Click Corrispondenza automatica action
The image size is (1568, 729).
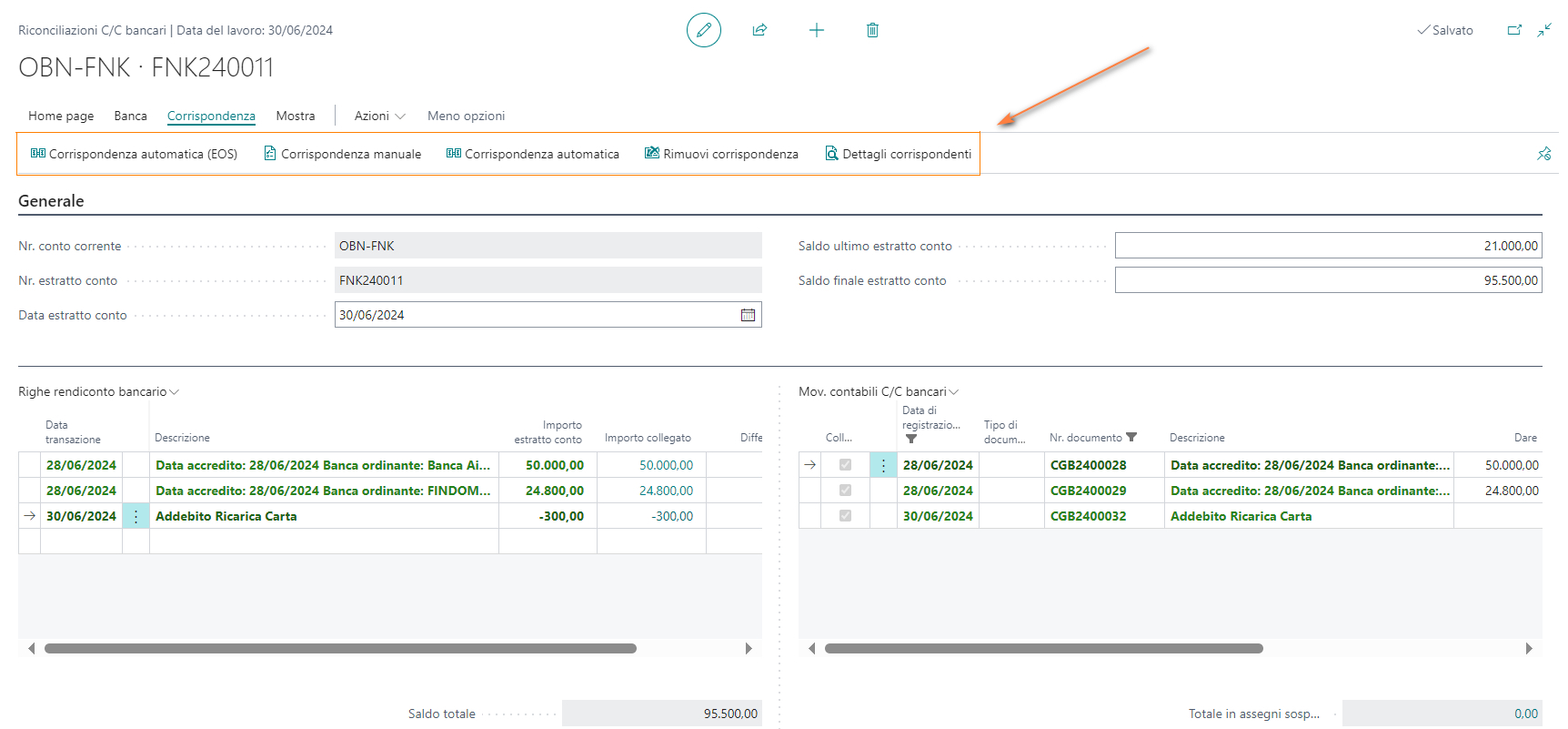click(x=533, y=154)
